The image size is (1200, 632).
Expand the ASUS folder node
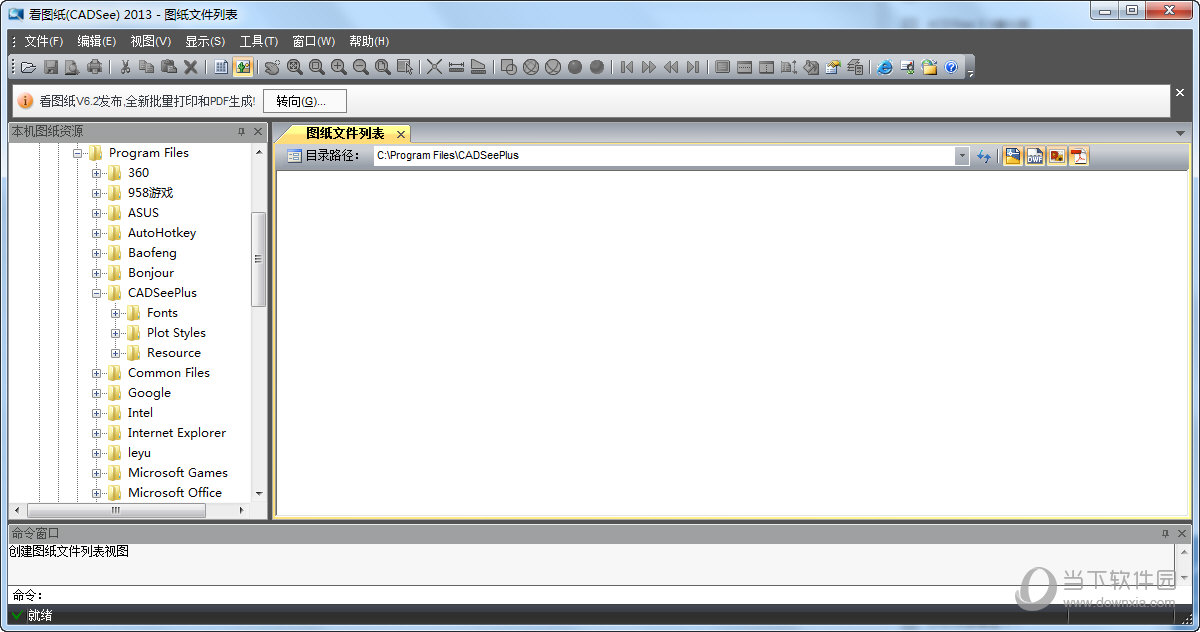point(97,213)
